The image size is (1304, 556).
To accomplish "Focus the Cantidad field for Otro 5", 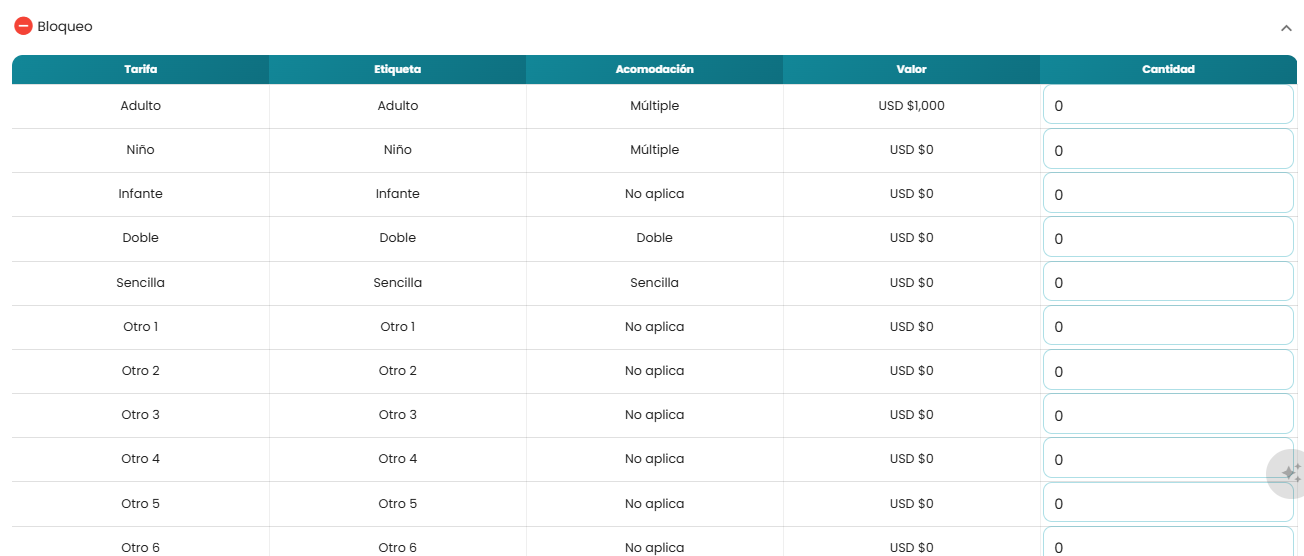I will point(1168,503).
